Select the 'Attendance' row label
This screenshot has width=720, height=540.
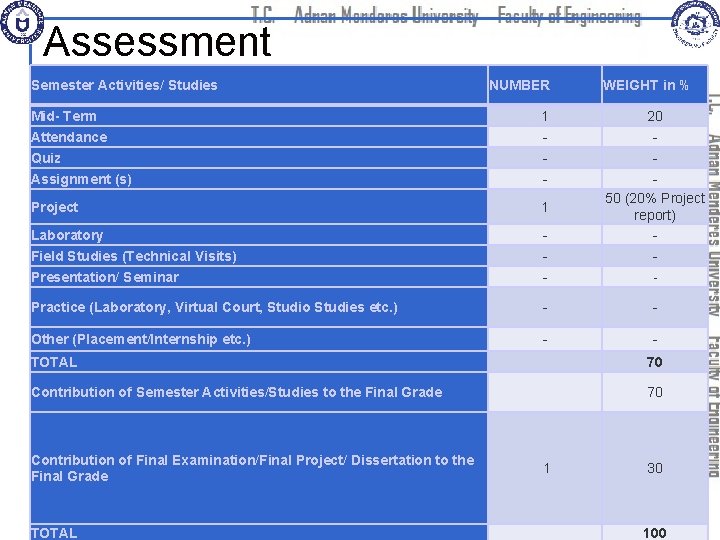pyautogui.click(x=69, y=137)
